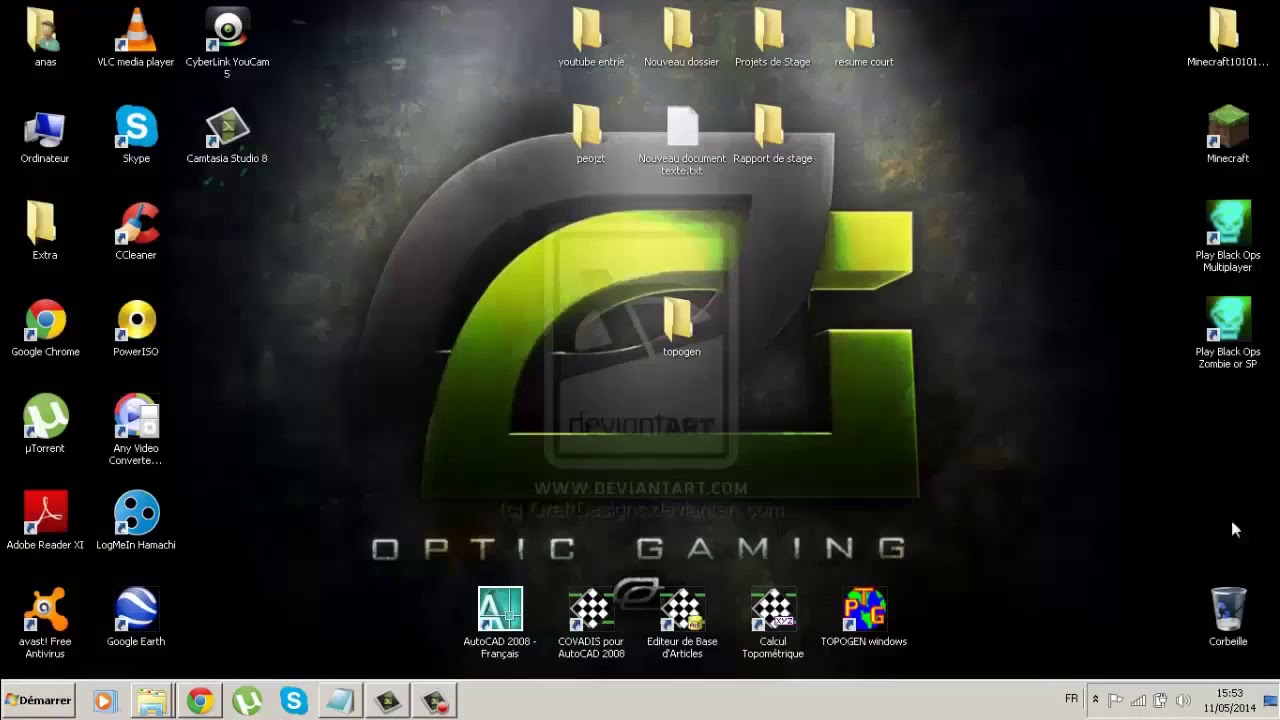This screenshot has height=720, width=1280.
Task: Open the notepad taskbar button
Action: click(x=341, y=701)
